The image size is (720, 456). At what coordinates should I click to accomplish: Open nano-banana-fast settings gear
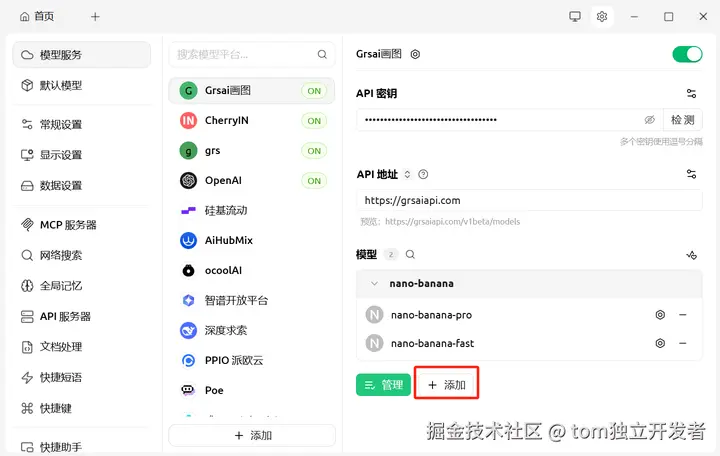coord(660,343)
